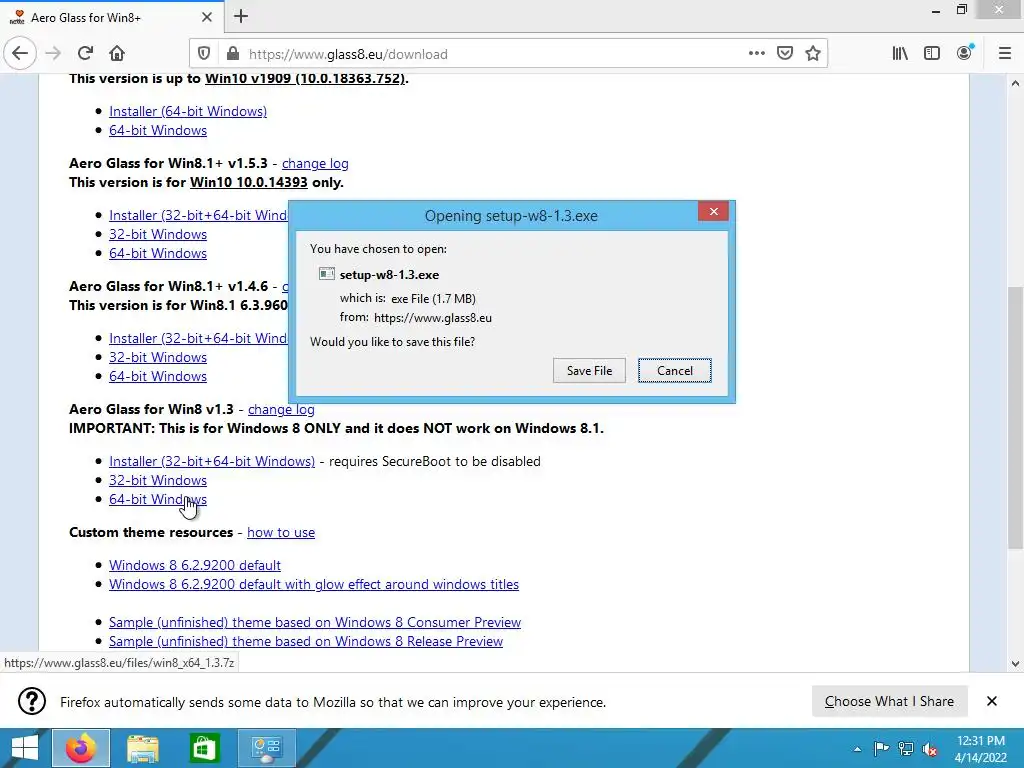This screenshot has height=768, width=1024.
Task: Click Firefox icon in taskbar
Action: click(x=81, y=748)
